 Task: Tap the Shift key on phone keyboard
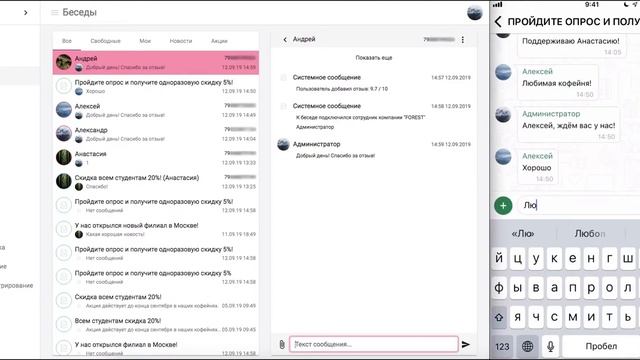pyautogui.click(x=499, y=318)
